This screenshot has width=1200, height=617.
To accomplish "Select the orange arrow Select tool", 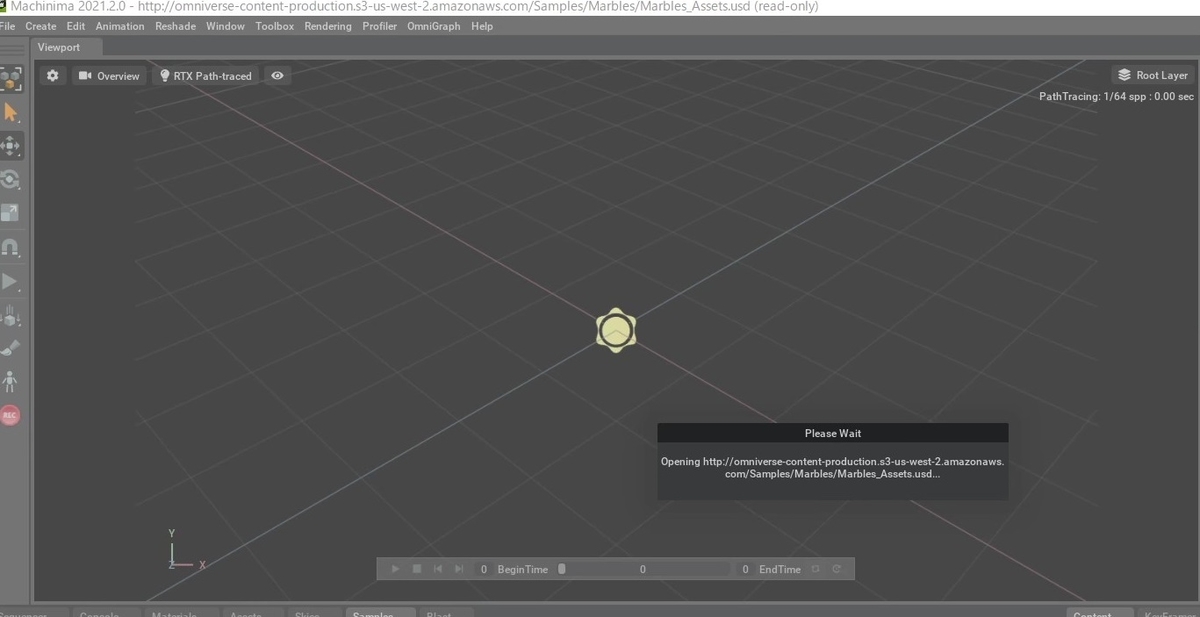I will pyautogui.click(x=12, y=113).
